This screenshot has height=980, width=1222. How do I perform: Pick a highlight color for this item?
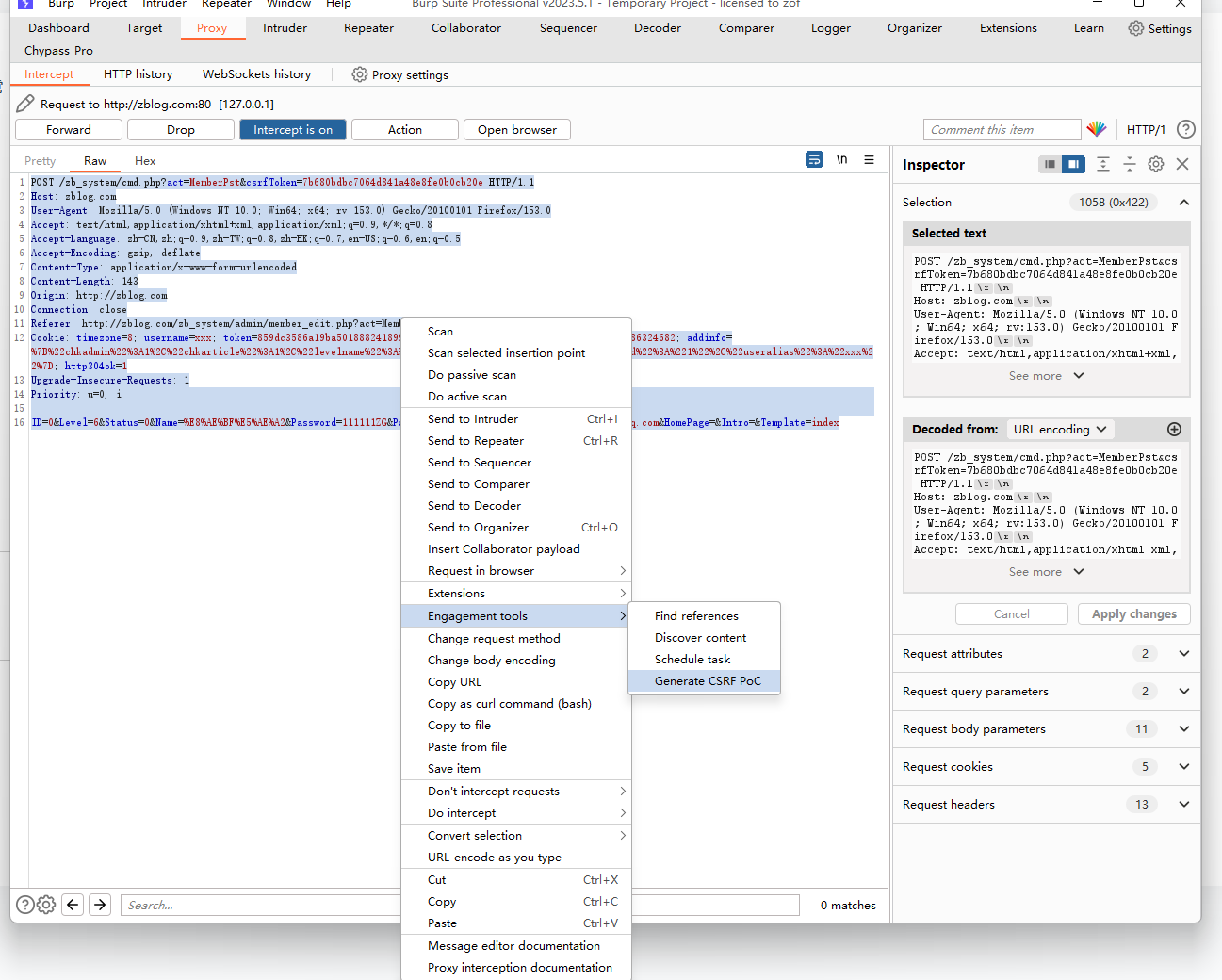point(1097,129)
